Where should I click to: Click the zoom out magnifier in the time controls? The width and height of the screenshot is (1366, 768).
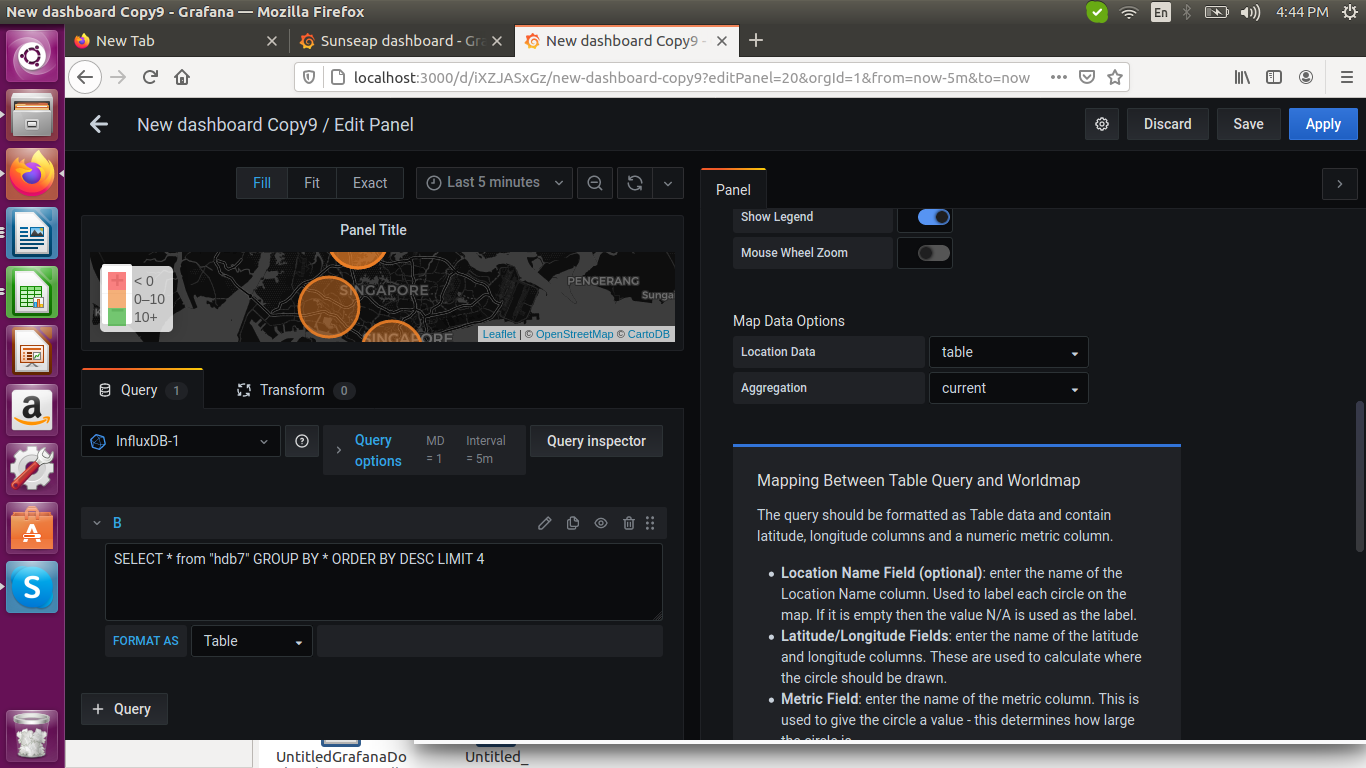[x=595, y=182]
